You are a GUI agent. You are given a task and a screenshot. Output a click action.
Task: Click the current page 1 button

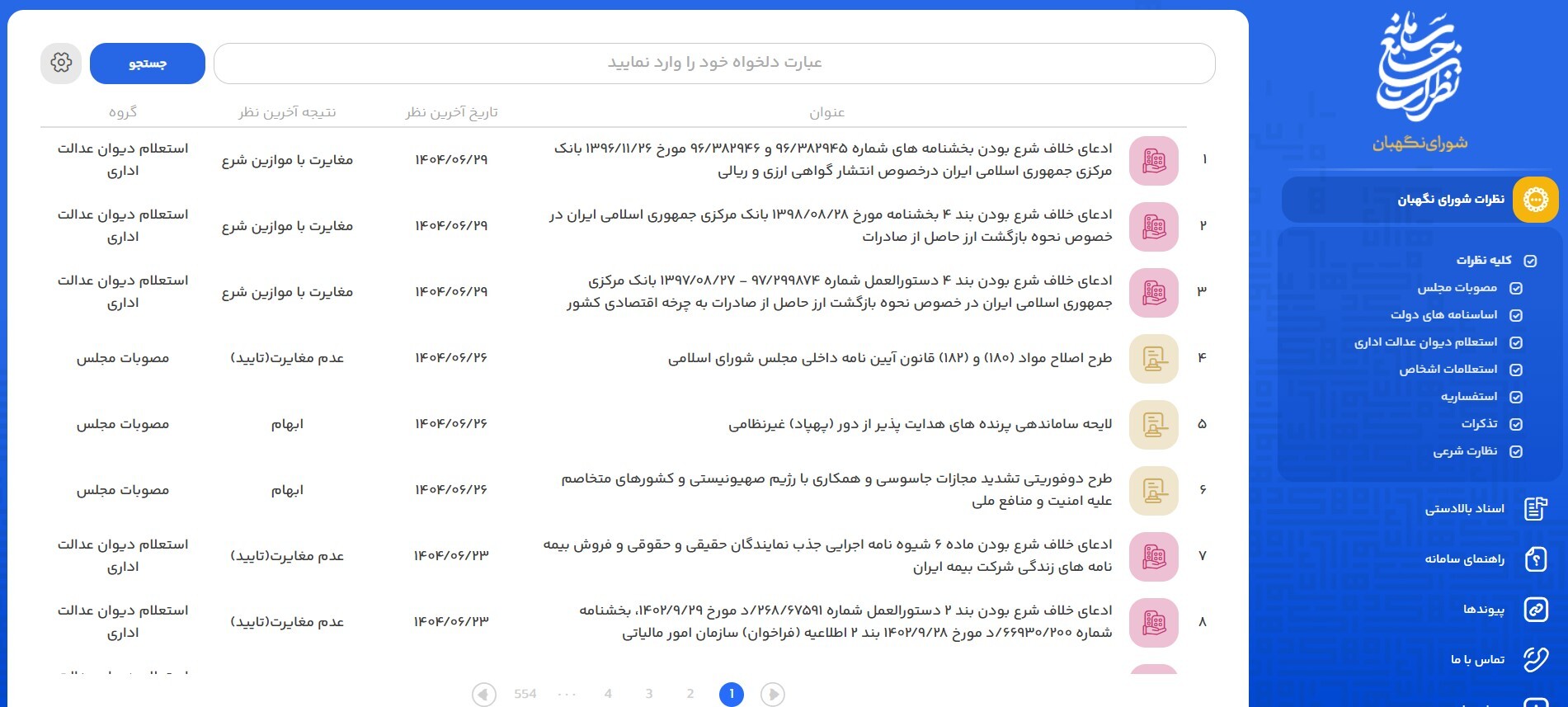[732, 695]
